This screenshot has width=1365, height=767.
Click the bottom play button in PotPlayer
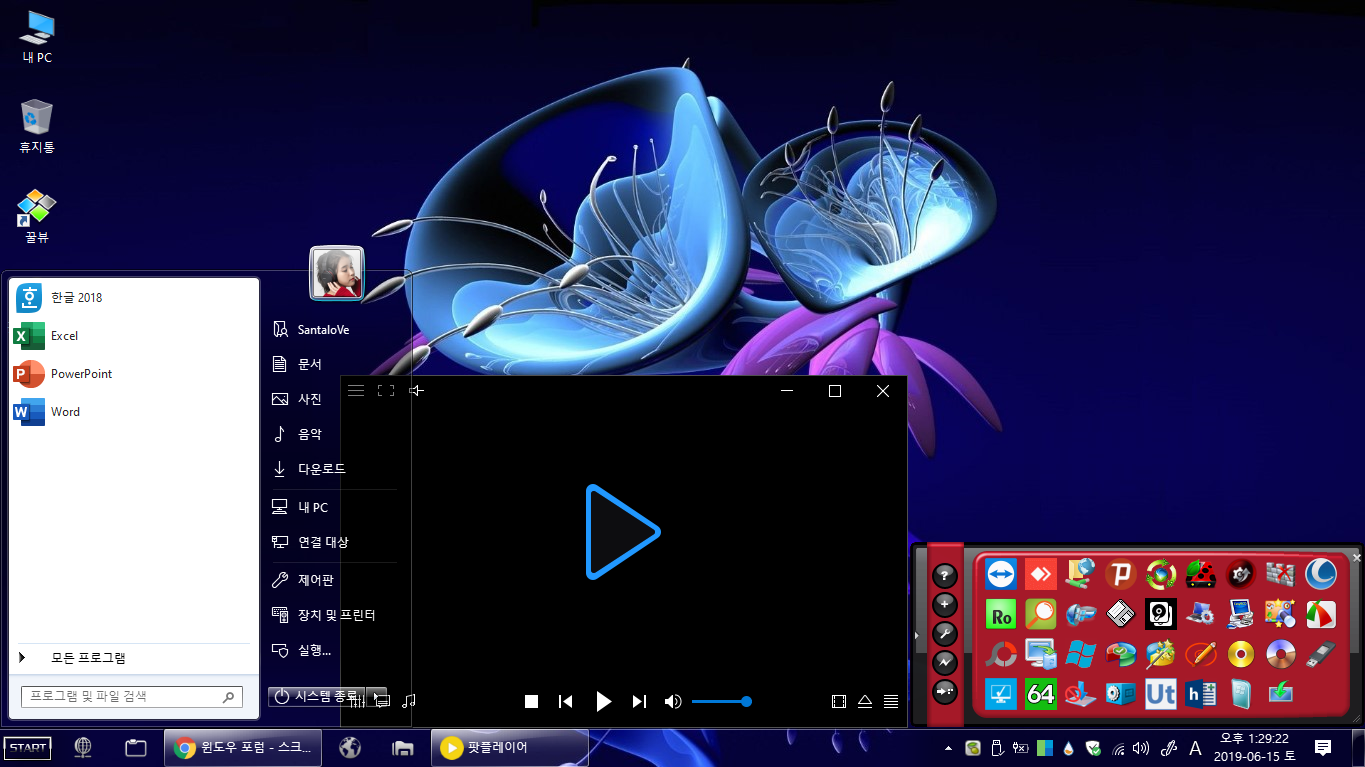click(x=603, y=702)
